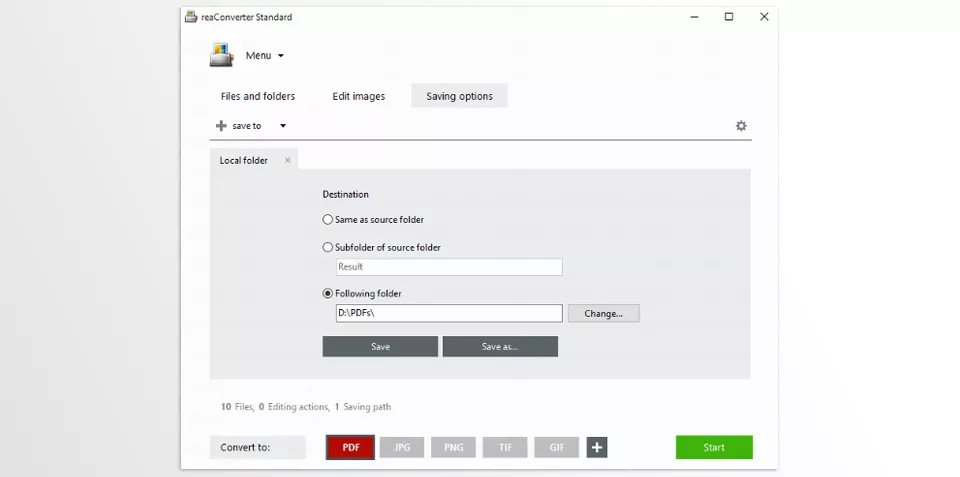Viewport: 960px width, 477px height.
Task: Choose Same as source folder option
Action: tap(373, 219)
